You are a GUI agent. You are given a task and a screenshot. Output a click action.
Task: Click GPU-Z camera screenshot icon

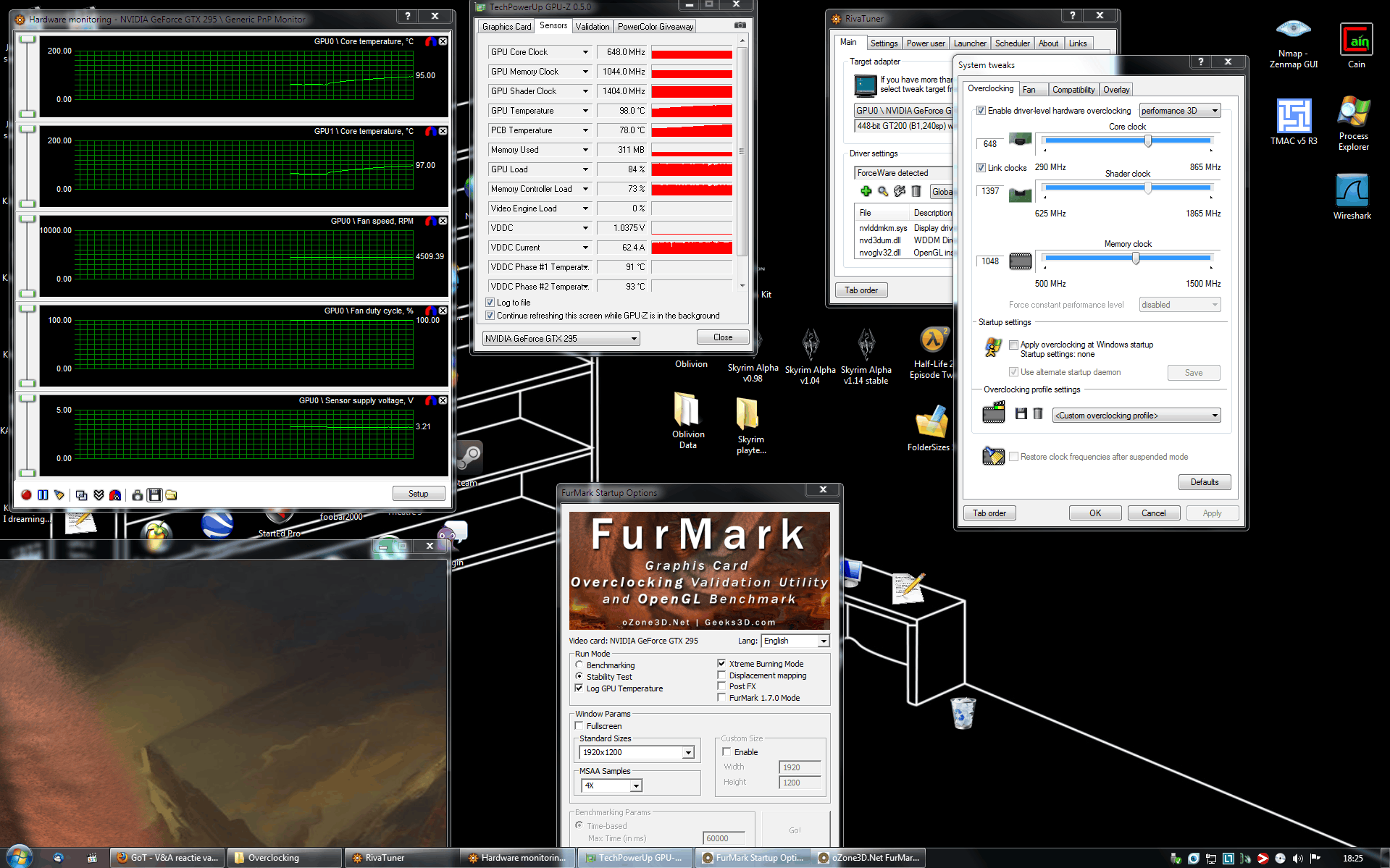pos(740,25)
